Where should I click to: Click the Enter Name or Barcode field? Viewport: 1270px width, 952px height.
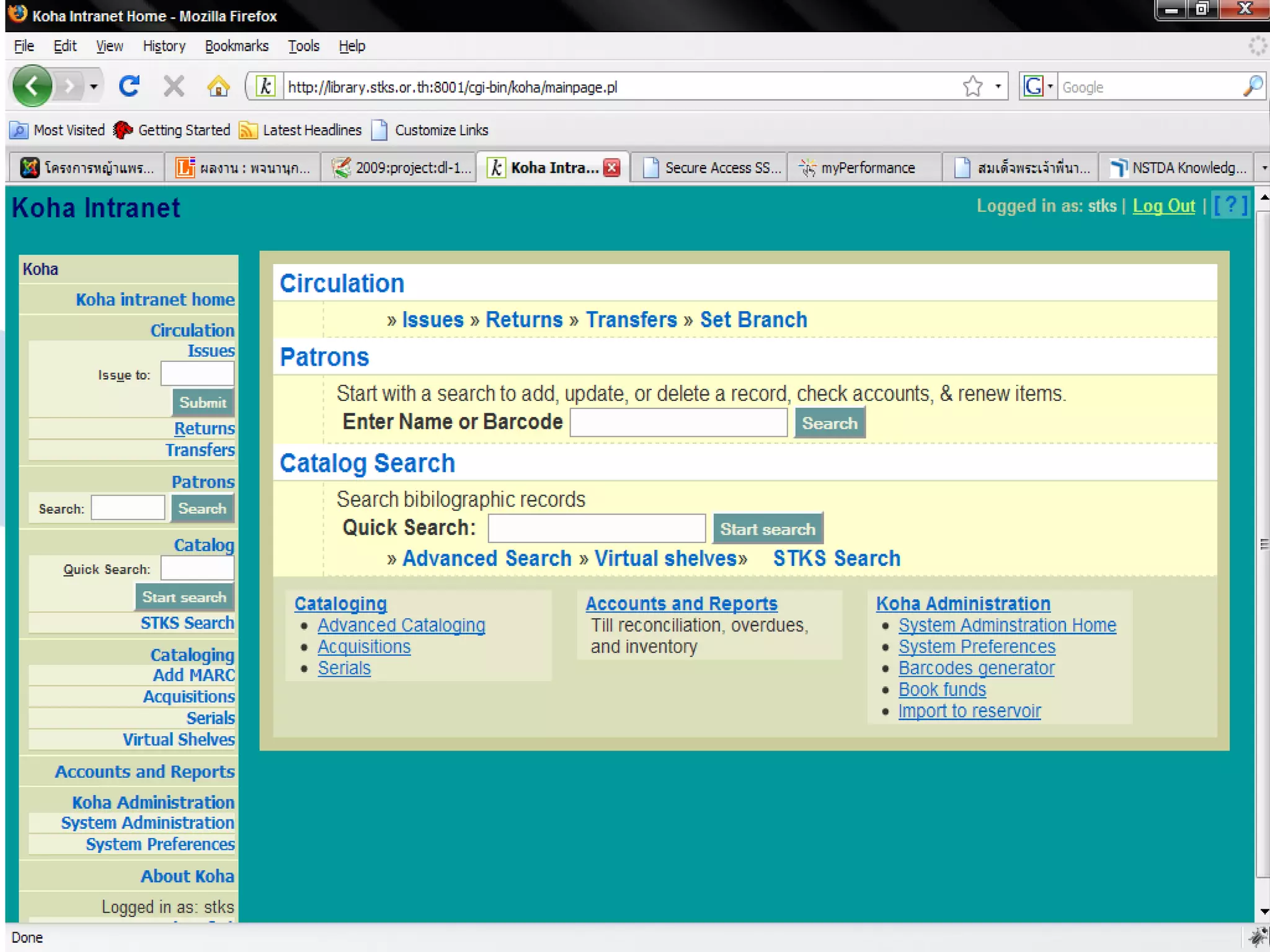pos(678,423)
